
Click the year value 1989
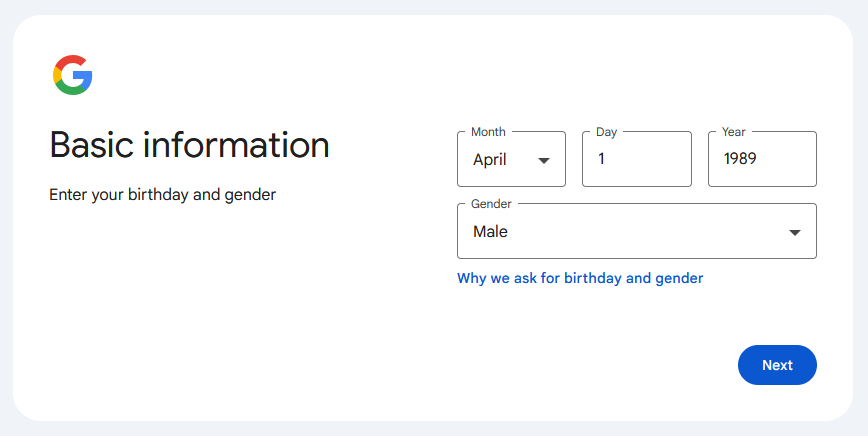click(x=739, y=159)
